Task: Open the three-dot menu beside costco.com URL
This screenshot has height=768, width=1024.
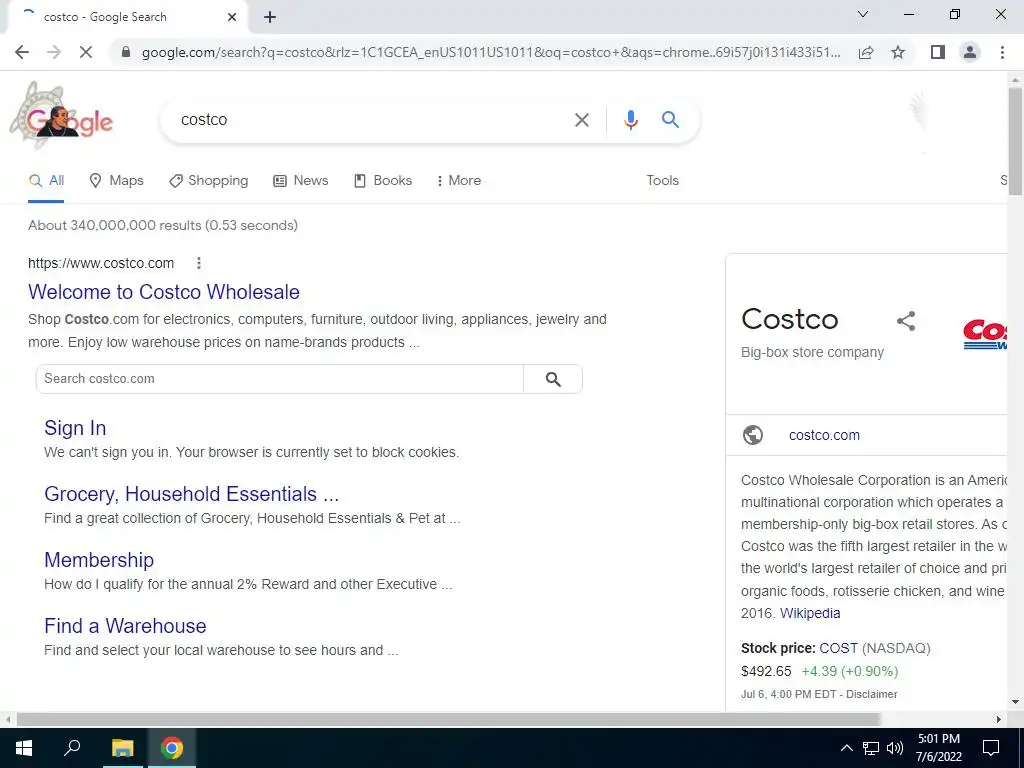Action: click(x=199, y=263)
